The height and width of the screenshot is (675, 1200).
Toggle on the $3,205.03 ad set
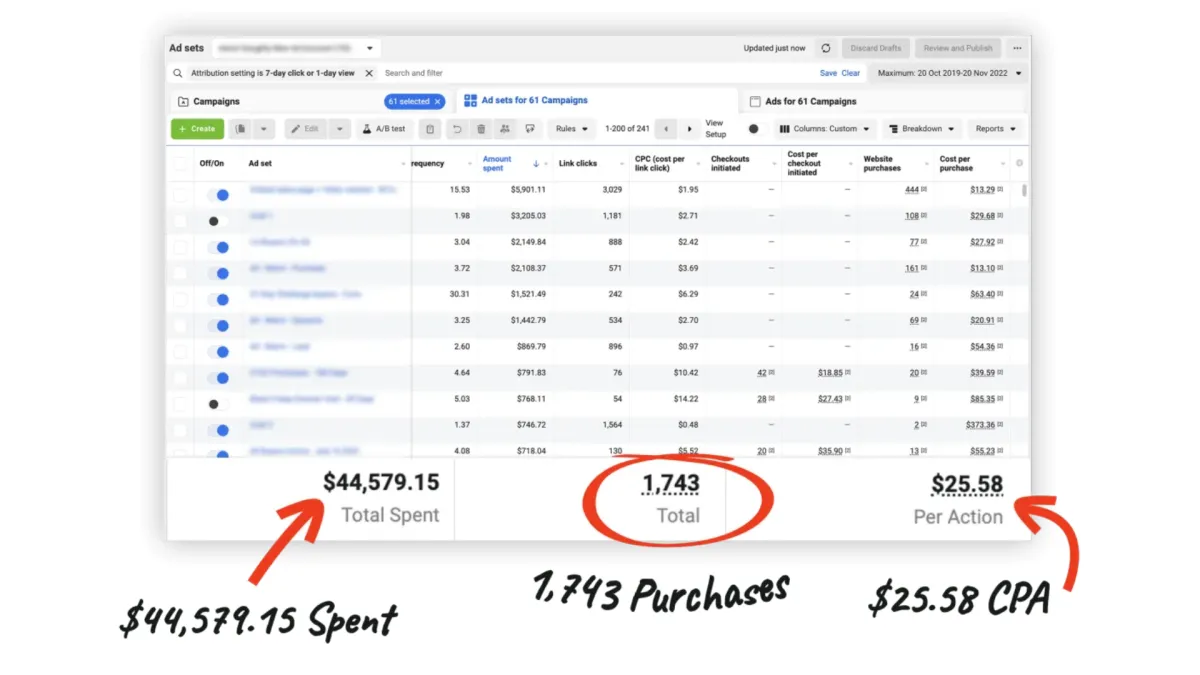(218, 221)
